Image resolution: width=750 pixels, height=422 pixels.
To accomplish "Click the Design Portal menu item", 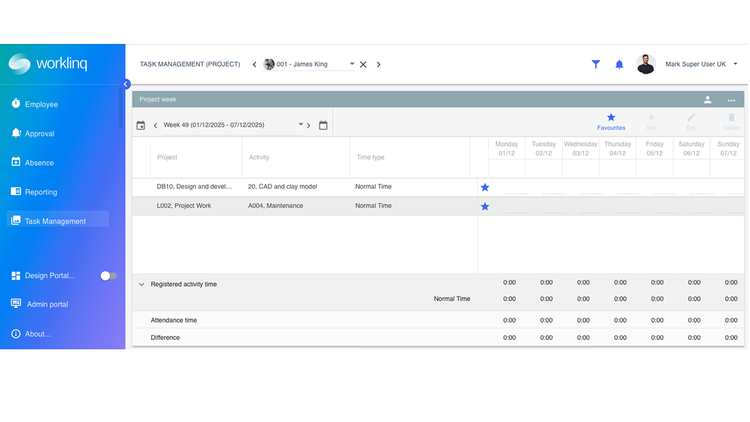I will point(49,276).
